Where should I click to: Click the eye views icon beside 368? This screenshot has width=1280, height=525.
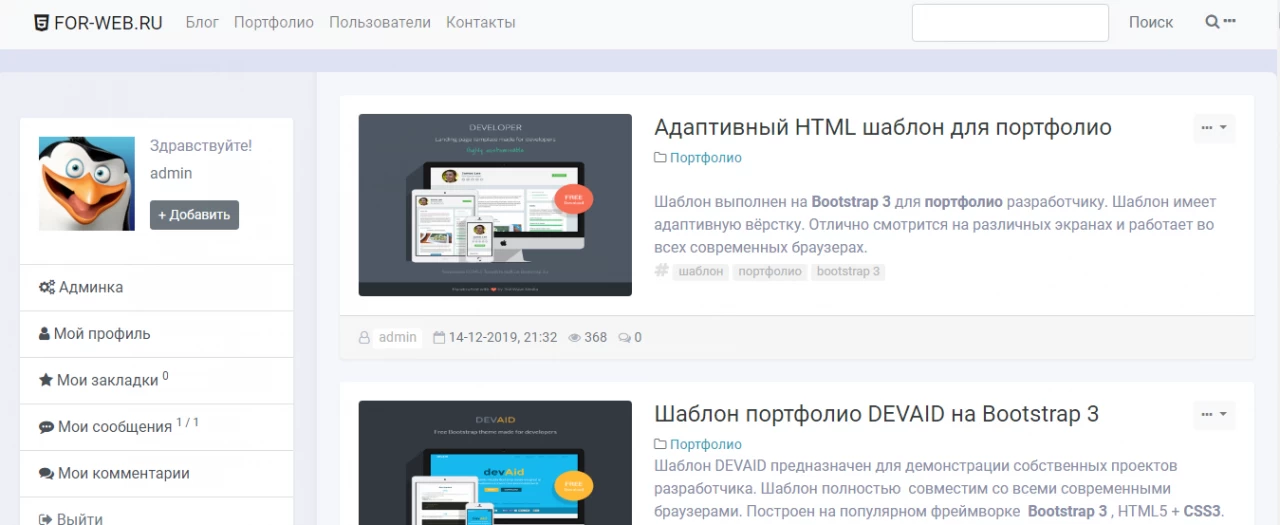(575, 338)
